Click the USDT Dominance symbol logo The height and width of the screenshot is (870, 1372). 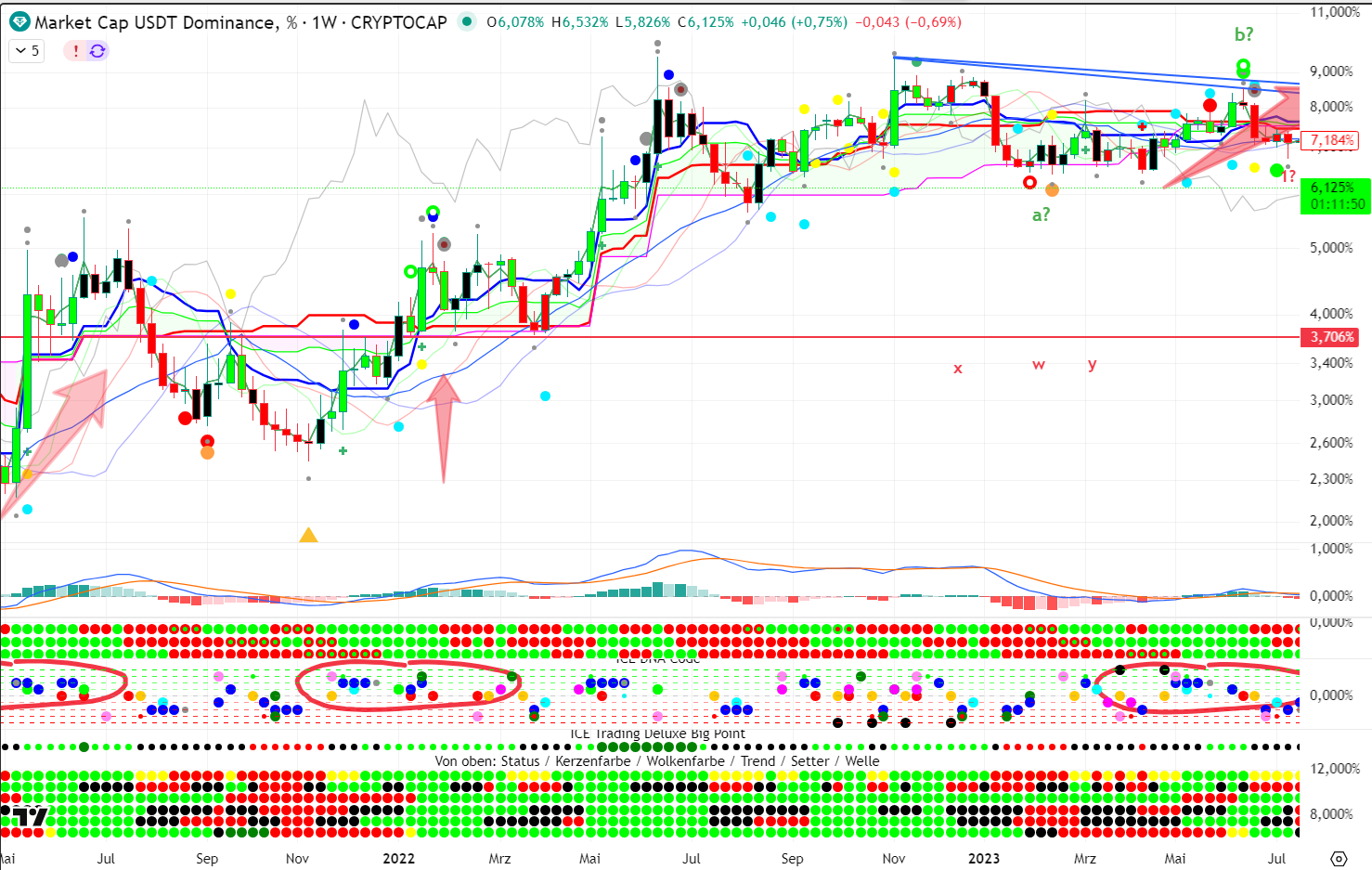[x=19, y=22]
